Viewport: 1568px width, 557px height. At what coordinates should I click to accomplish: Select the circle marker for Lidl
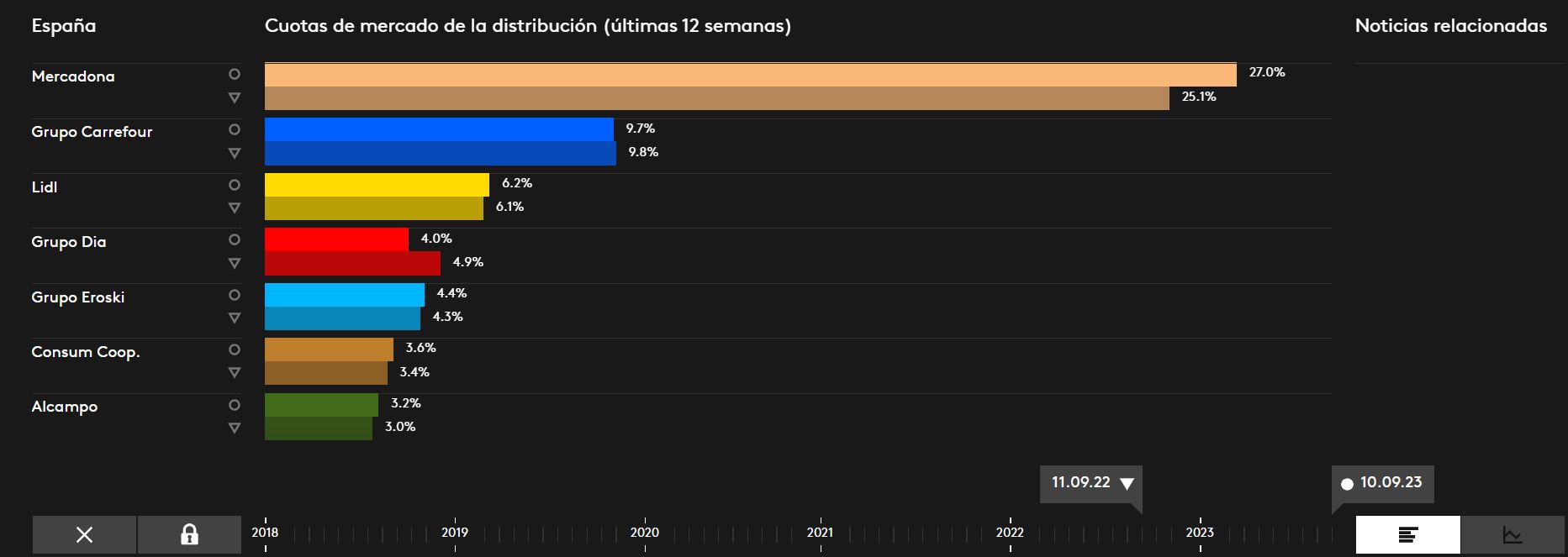235,185
